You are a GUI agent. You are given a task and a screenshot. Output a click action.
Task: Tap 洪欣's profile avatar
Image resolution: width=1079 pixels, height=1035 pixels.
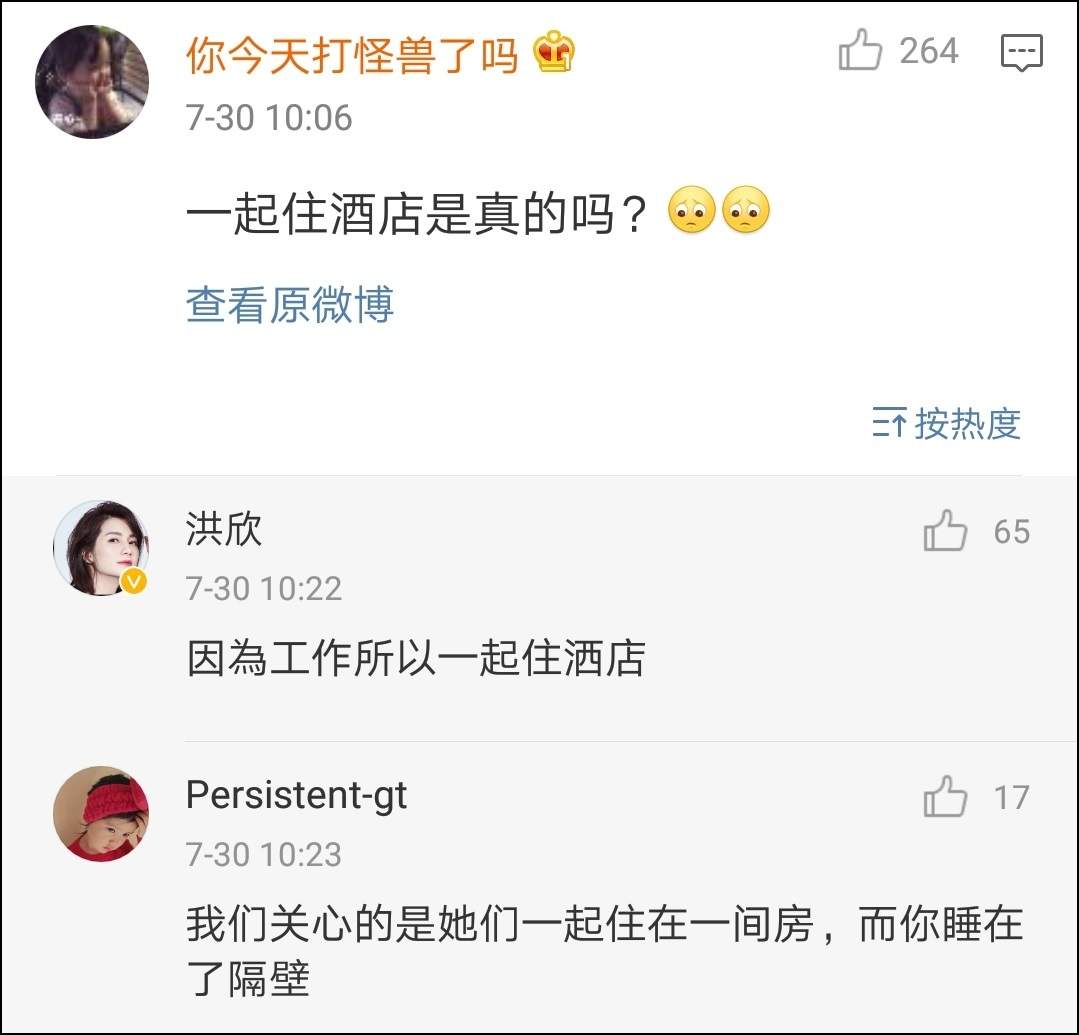pyautogui.click(x=100, y=547)
